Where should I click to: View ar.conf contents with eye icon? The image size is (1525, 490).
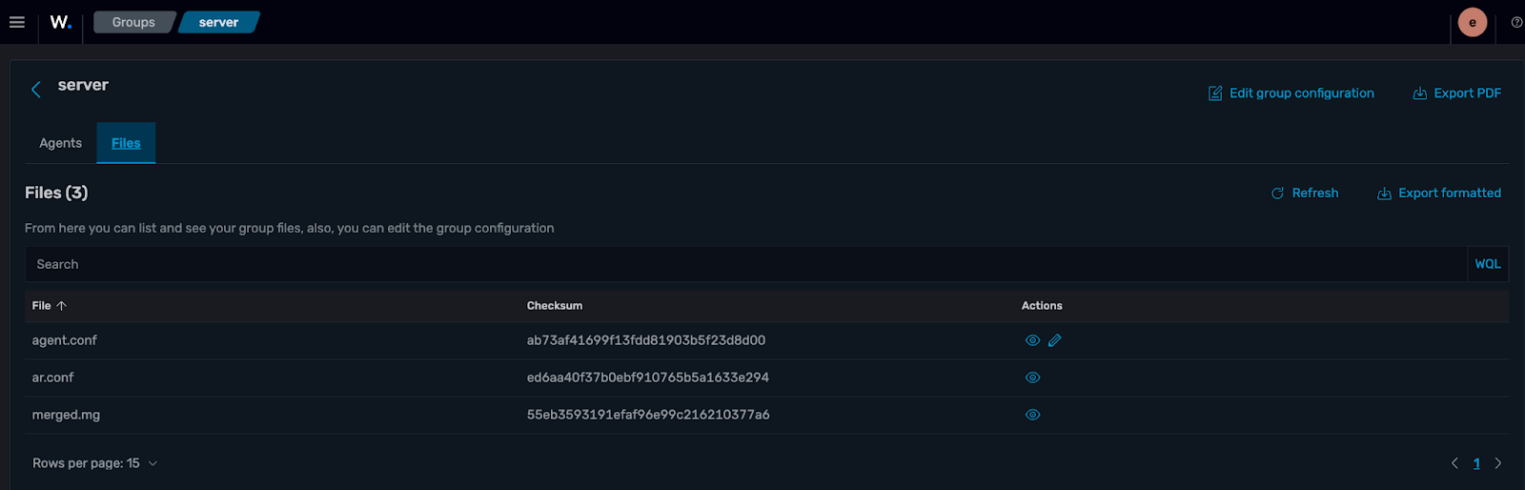[x=1033, y=377]
